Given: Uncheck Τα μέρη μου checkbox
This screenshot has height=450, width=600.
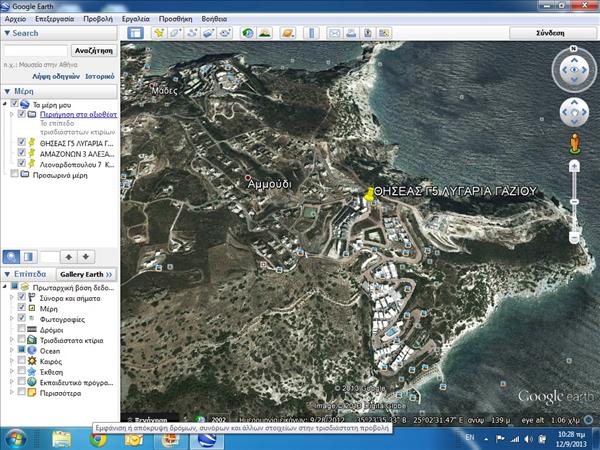Looking at the screenshot, I should click(x=15, y=104).
